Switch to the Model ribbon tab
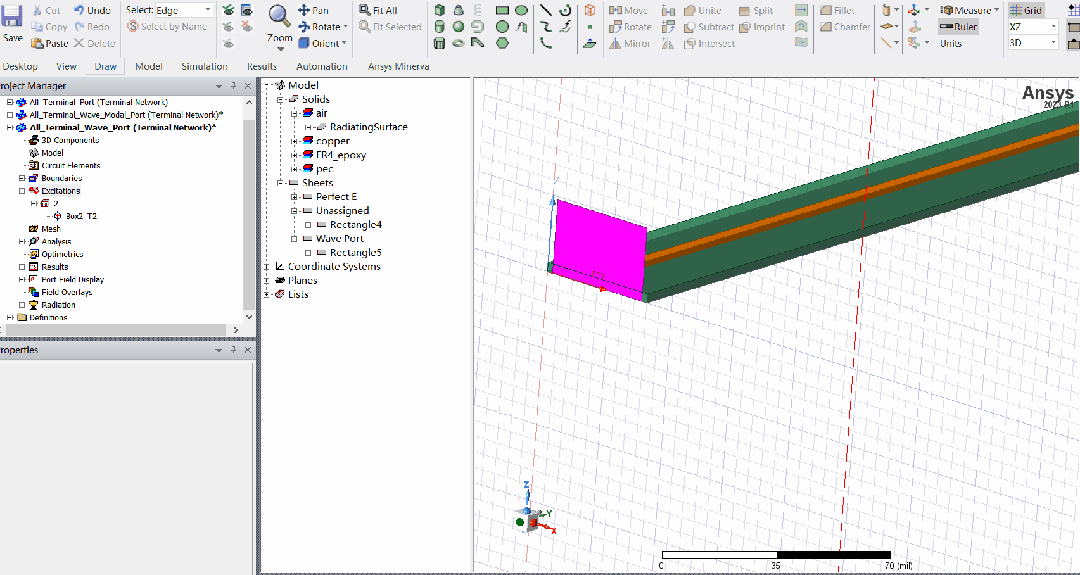The image size is (1080, 575). tap(149, 67)
